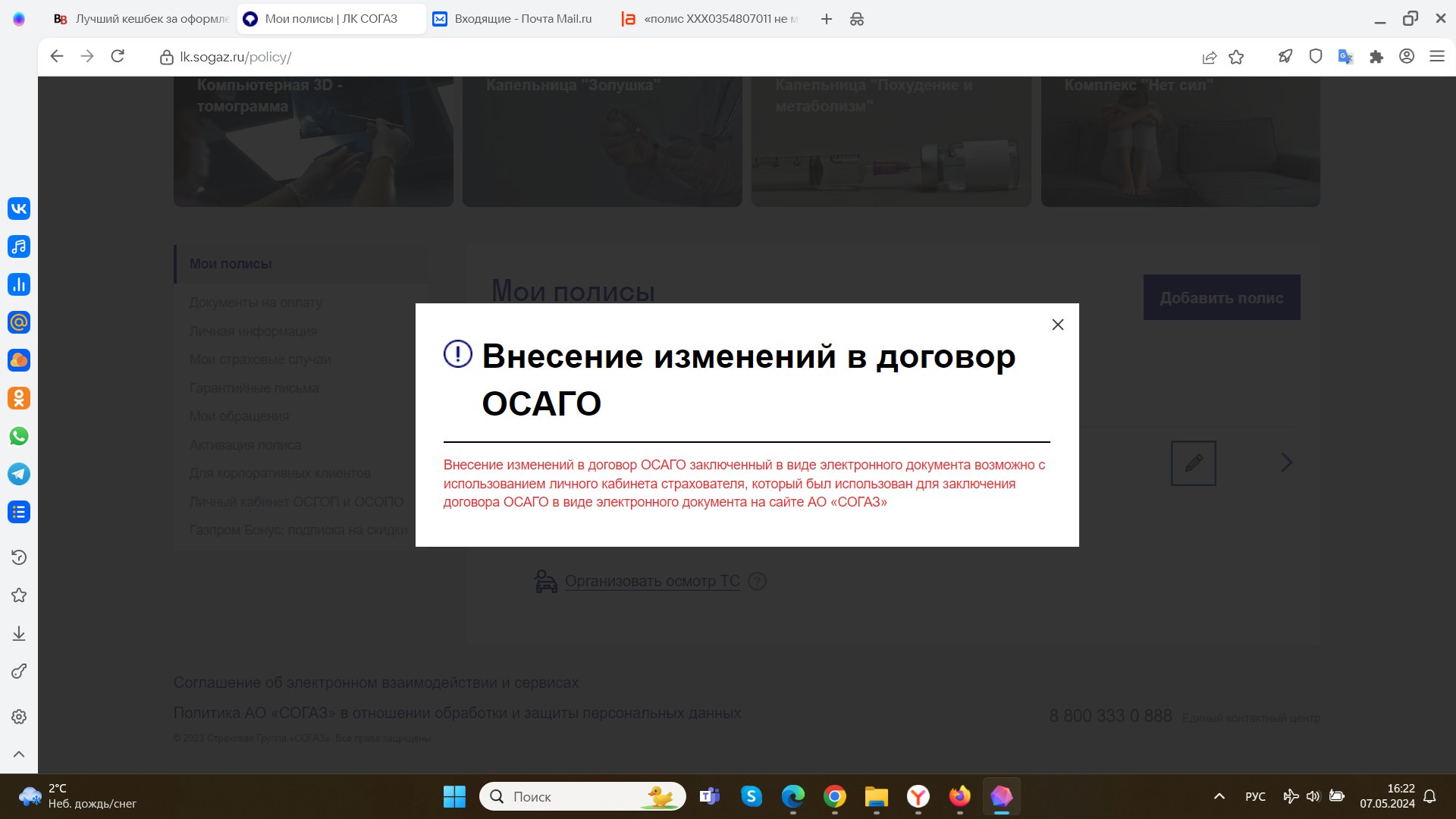
Task: Collapse the sidebar with the up chevron
Action: 19,754
